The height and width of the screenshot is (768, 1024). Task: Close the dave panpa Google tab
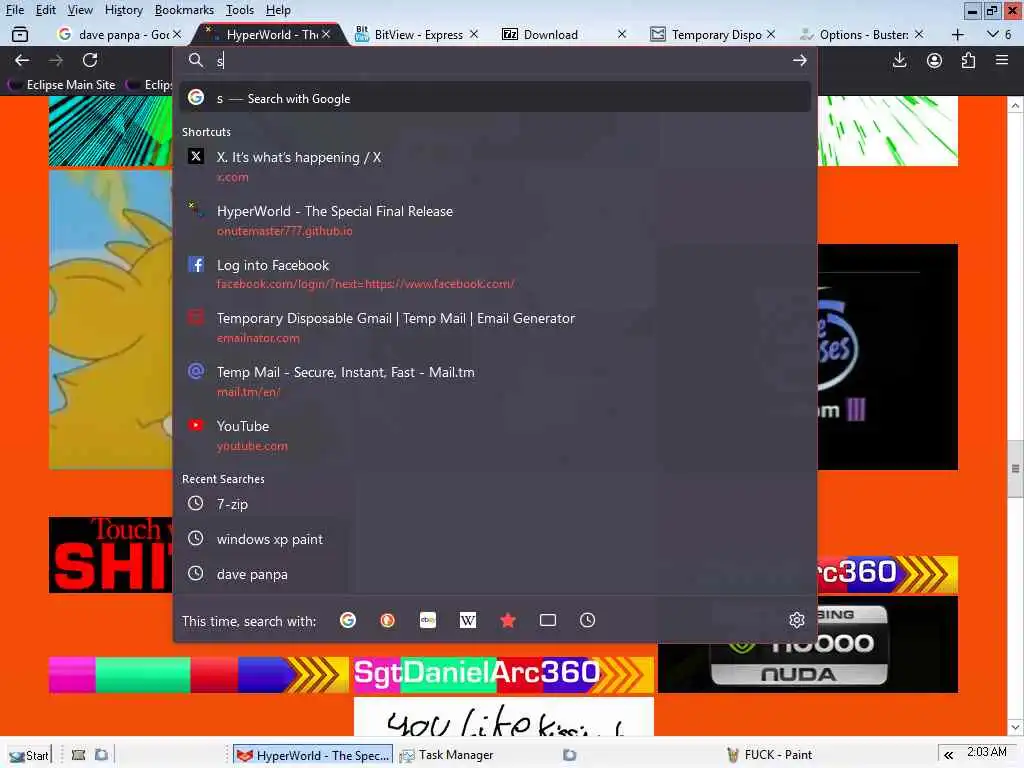[x=177, y=34]
